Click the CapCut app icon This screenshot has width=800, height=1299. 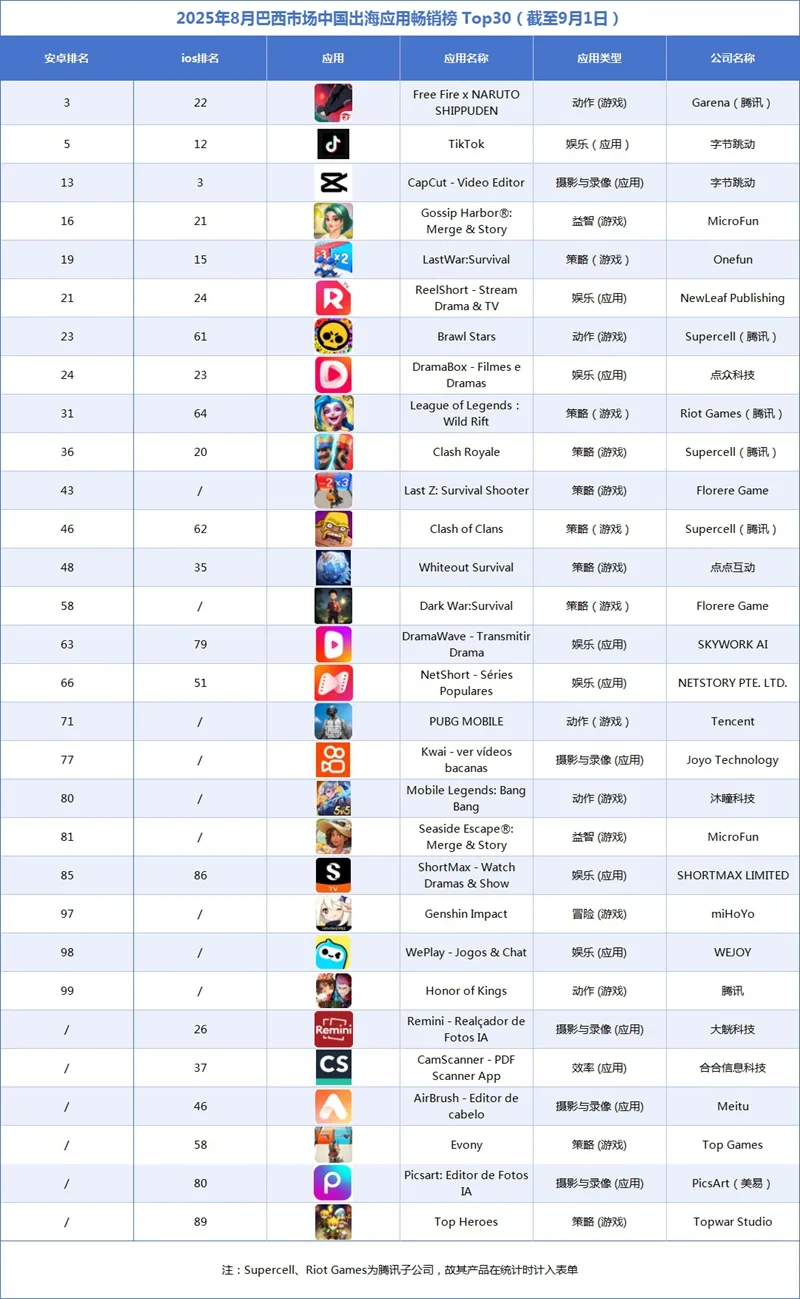point(333,183)
